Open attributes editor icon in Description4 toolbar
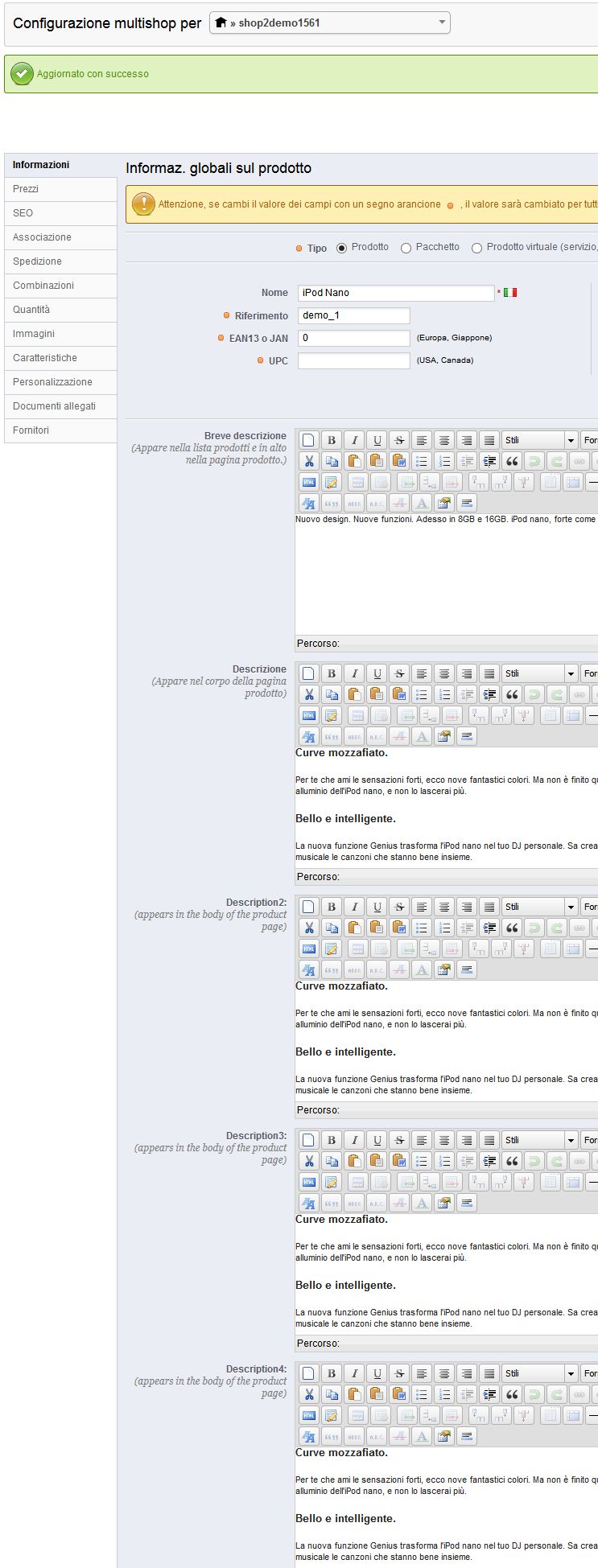This screenshot has width=598, height=1568. tap(443, 1436)
